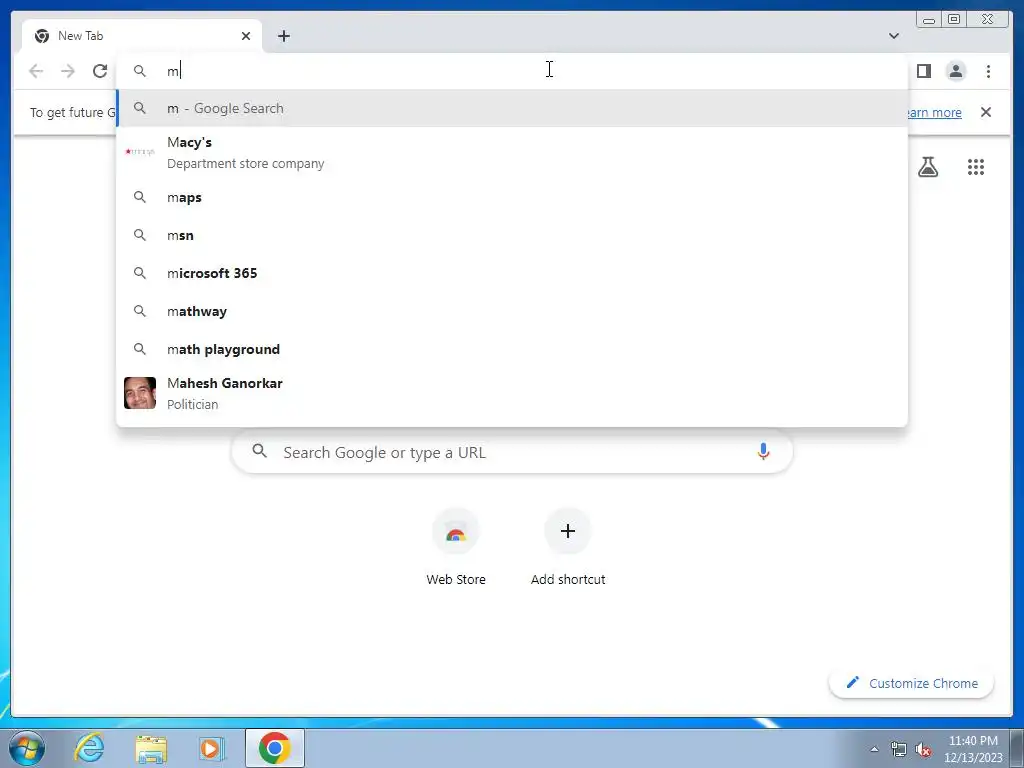Click the address bar text field
Image resolution: width=1024 pixels, height=768 pixels.
point(512,71)
